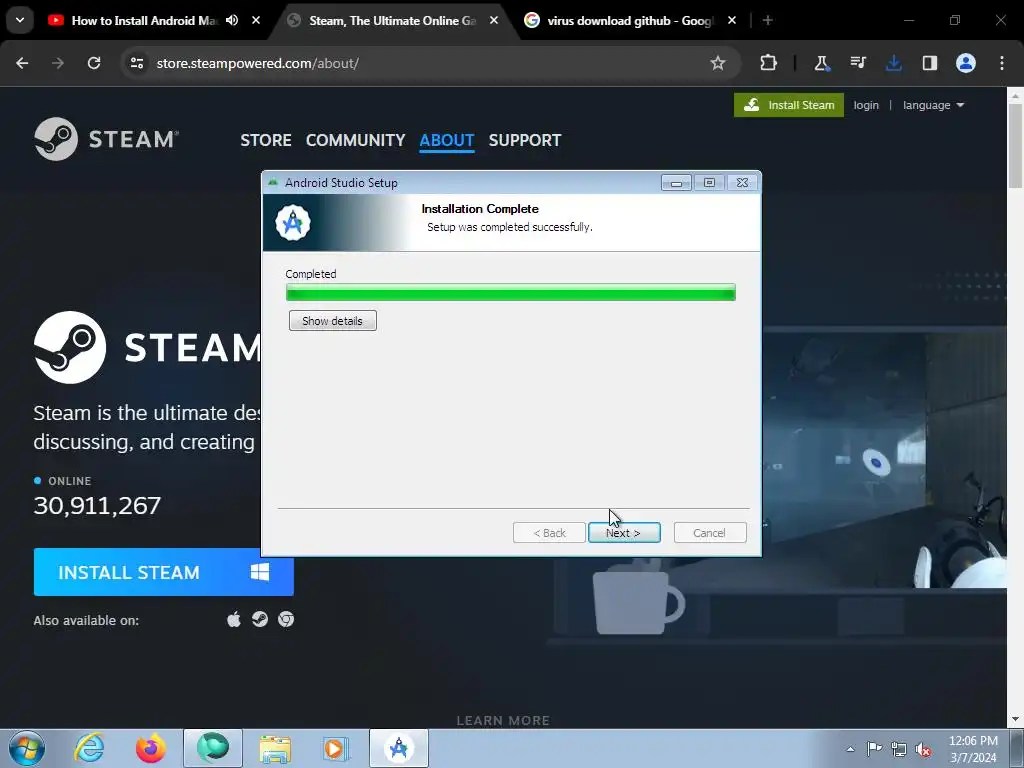This screenshot has height=768, width=1024.
Task: Reload the Steam page
Action: point(94,63)
